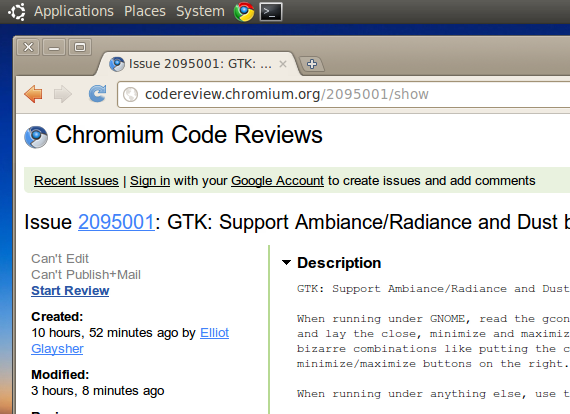Screen dimensions: 570x414
Task: Follow the Start Review link
Action: tap(70, 290)
